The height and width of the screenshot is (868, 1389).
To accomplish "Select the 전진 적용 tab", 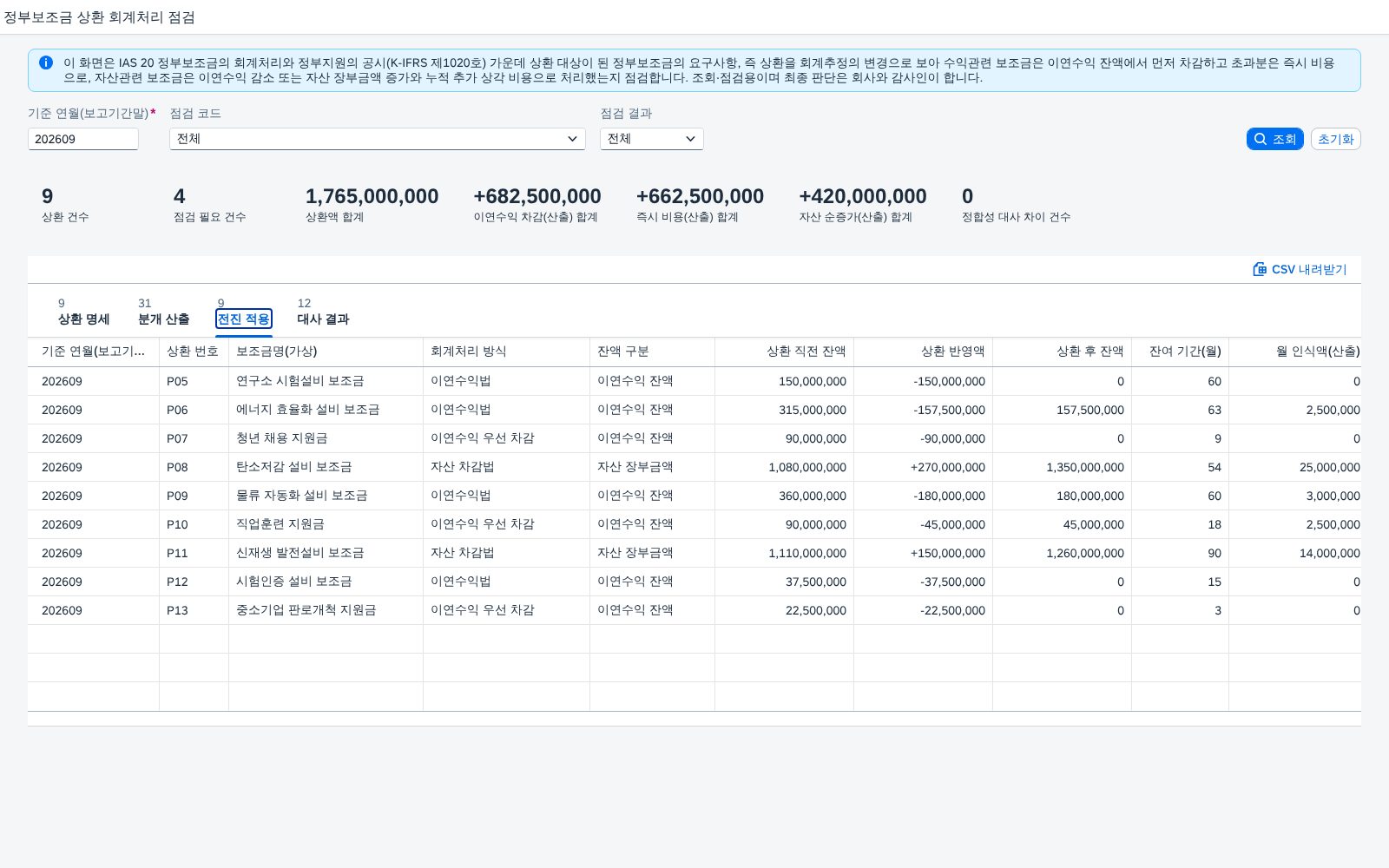I will (x=244, y=312).
